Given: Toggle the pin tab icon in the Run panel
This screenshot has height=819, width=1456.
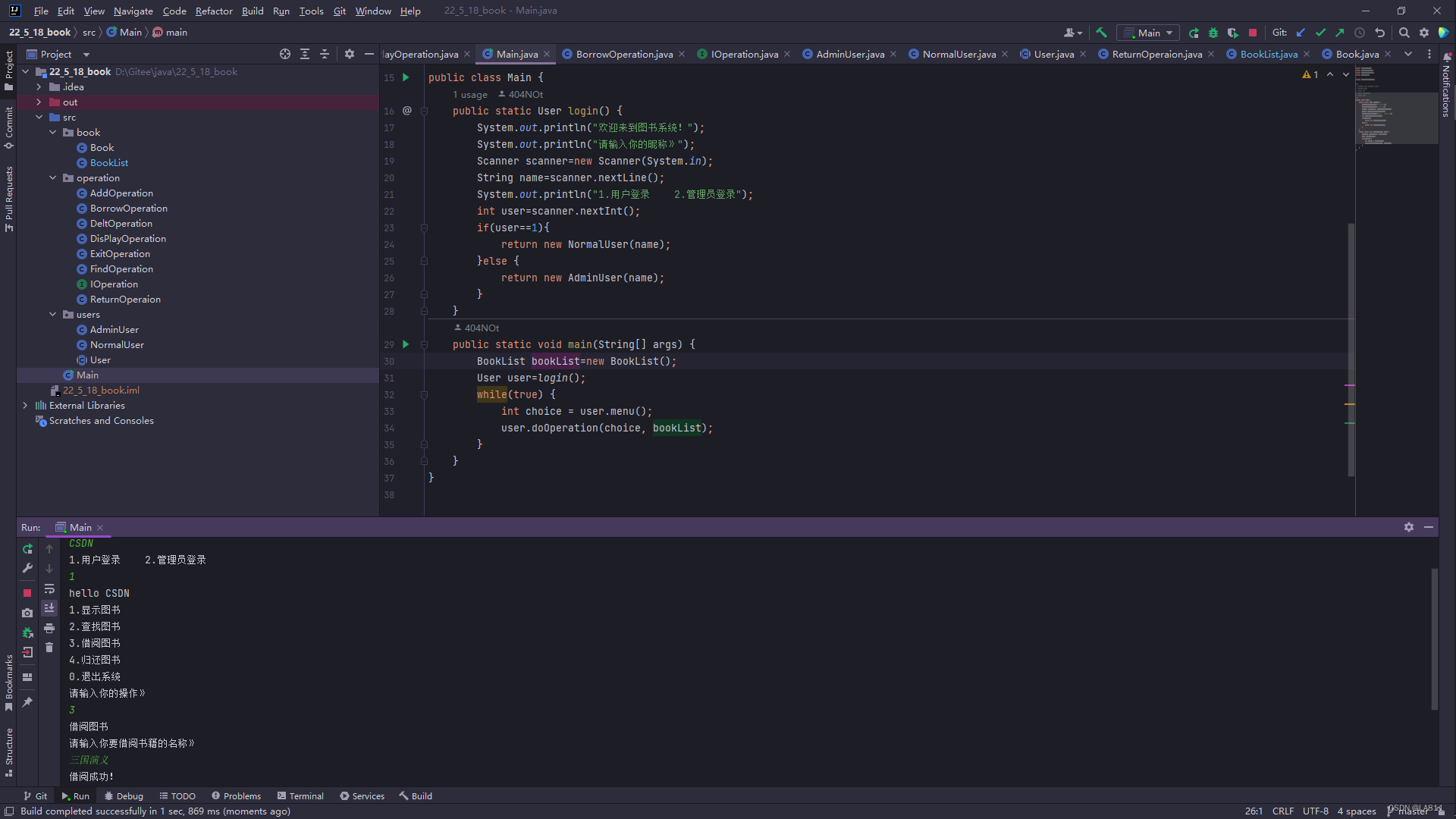Looking at the screenshot, I should pos(27,702).
